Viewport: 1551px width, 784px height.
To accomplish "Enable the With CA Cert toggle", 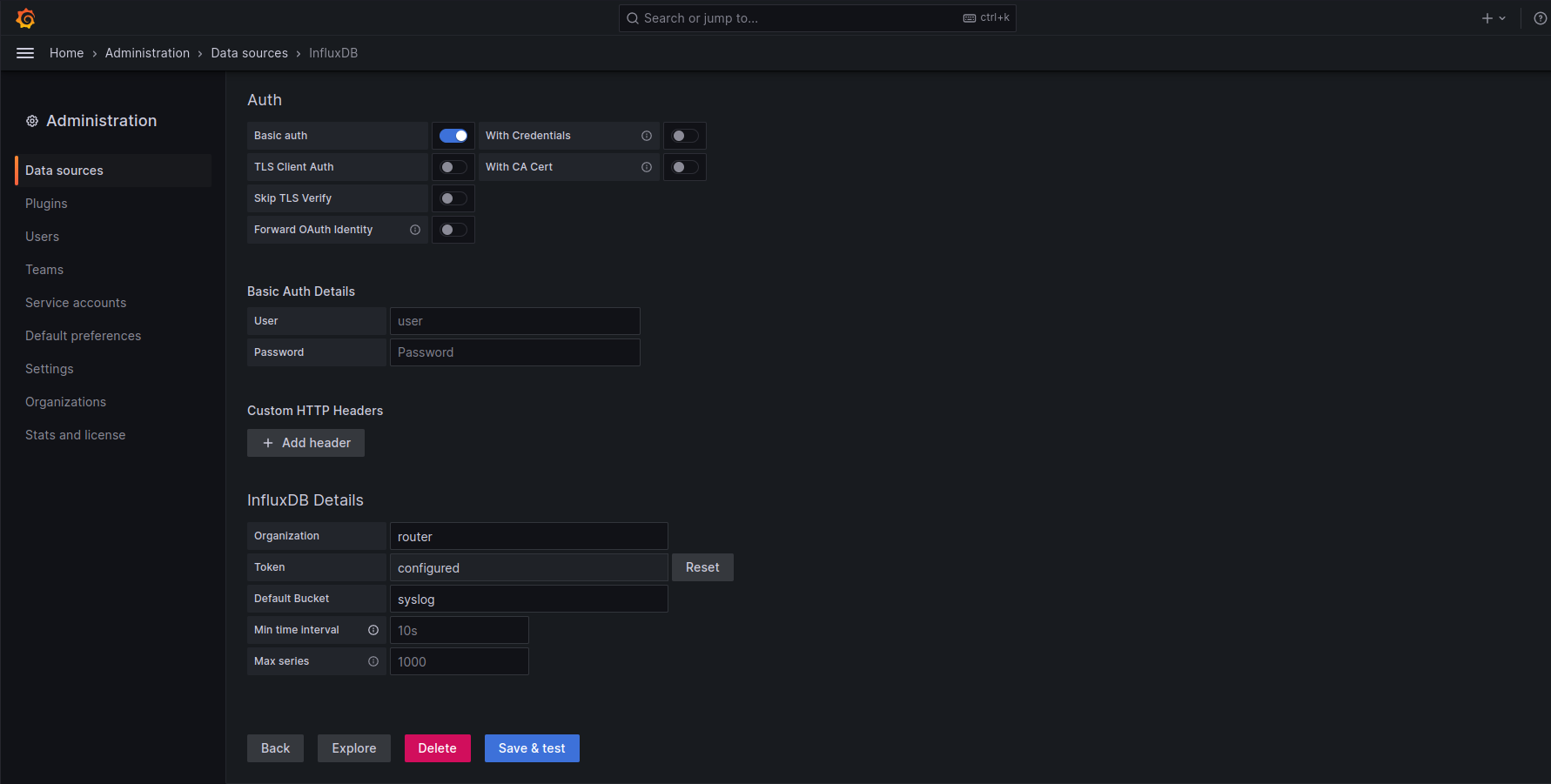I will click(x=685, y=167).
